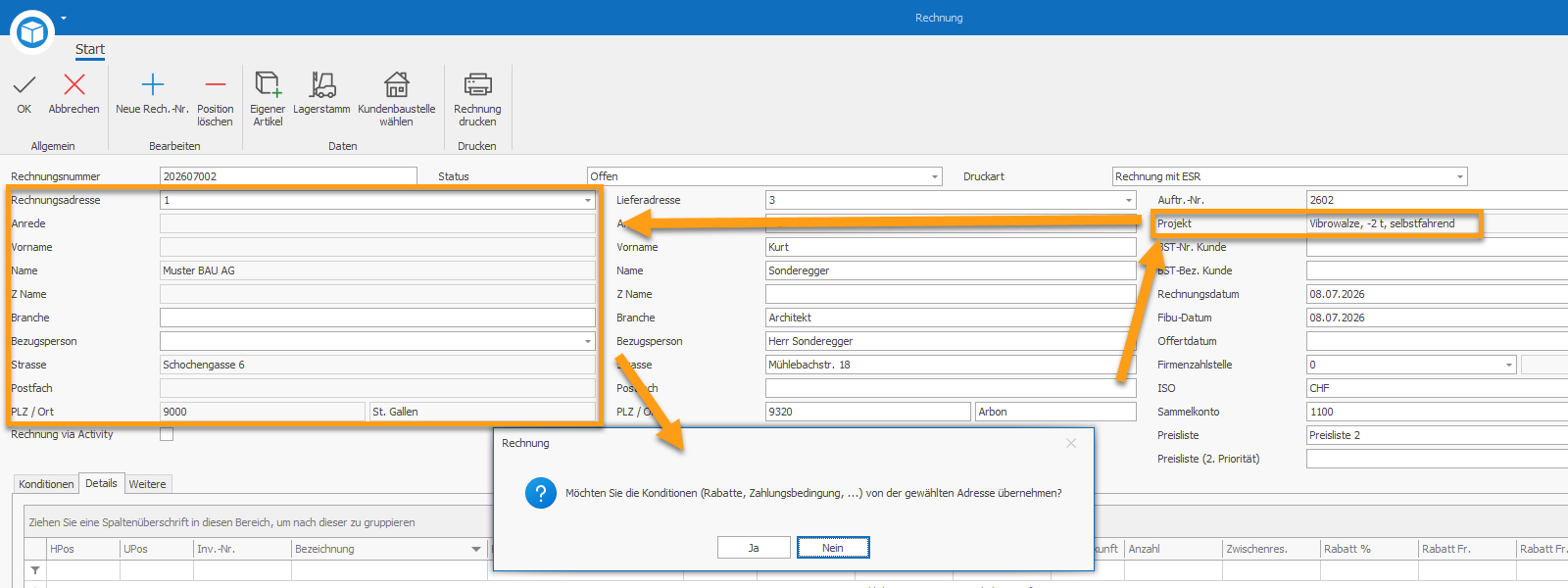Open left Bezugsperson dropdown arrow
The image size is (1568, 588).
click(588, 341)
